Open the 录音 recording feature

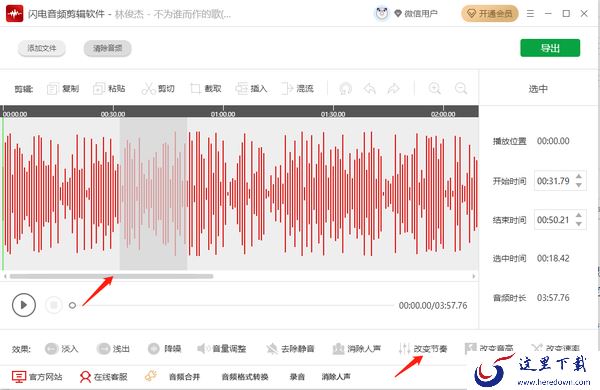click(297, 377)
